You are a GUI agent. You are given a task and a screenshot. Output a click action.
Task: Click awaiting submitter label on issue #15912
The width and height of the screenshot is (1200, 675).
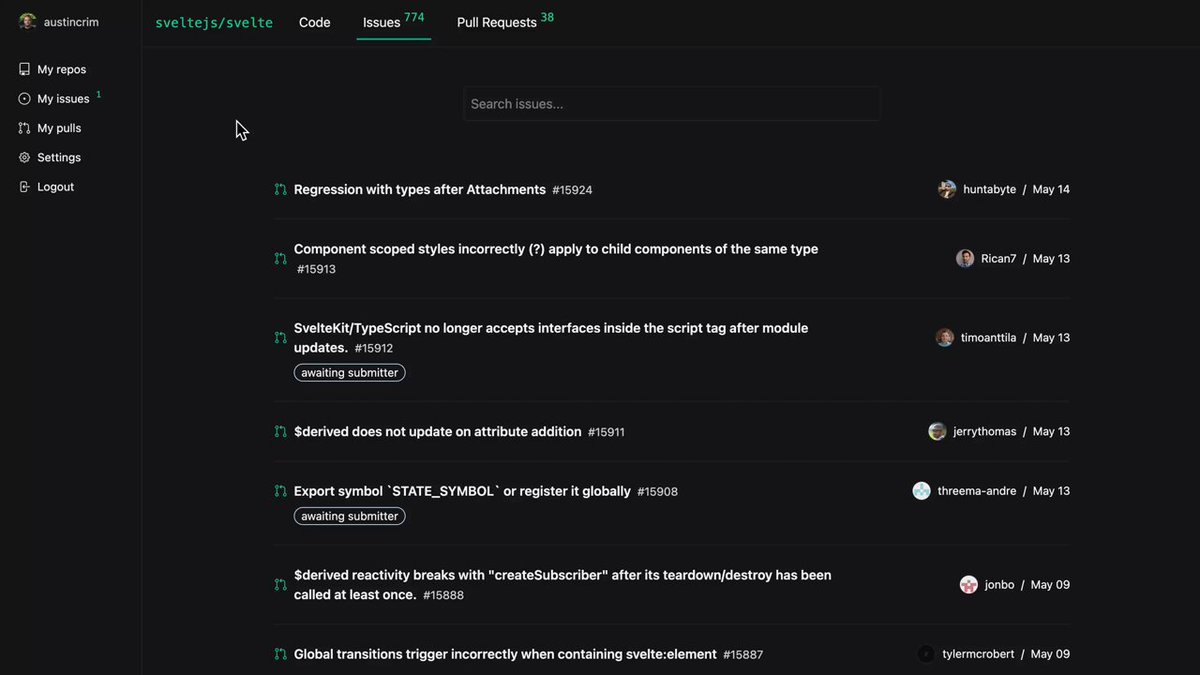coord(350,372)
